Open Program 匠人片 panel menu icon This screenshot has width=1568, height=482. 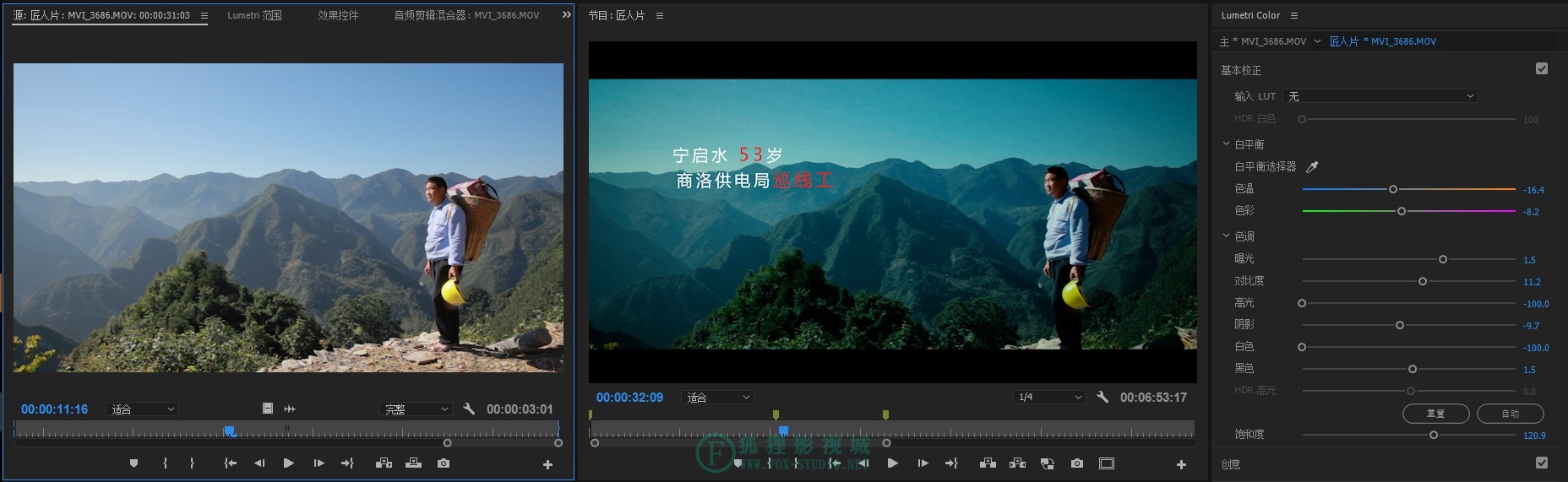tap(660, 15)
